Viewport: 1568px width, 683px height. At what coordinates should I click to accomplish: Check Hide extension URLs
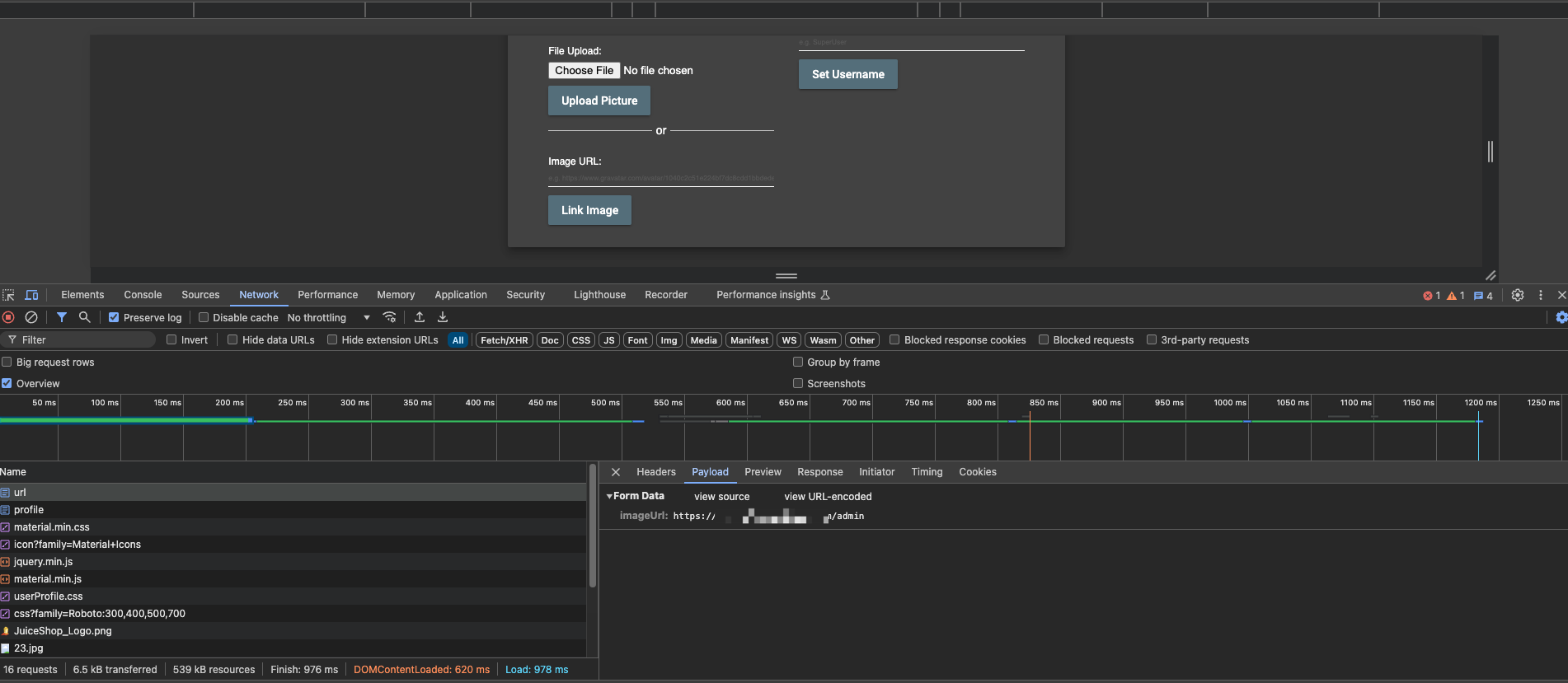point(332,340)
